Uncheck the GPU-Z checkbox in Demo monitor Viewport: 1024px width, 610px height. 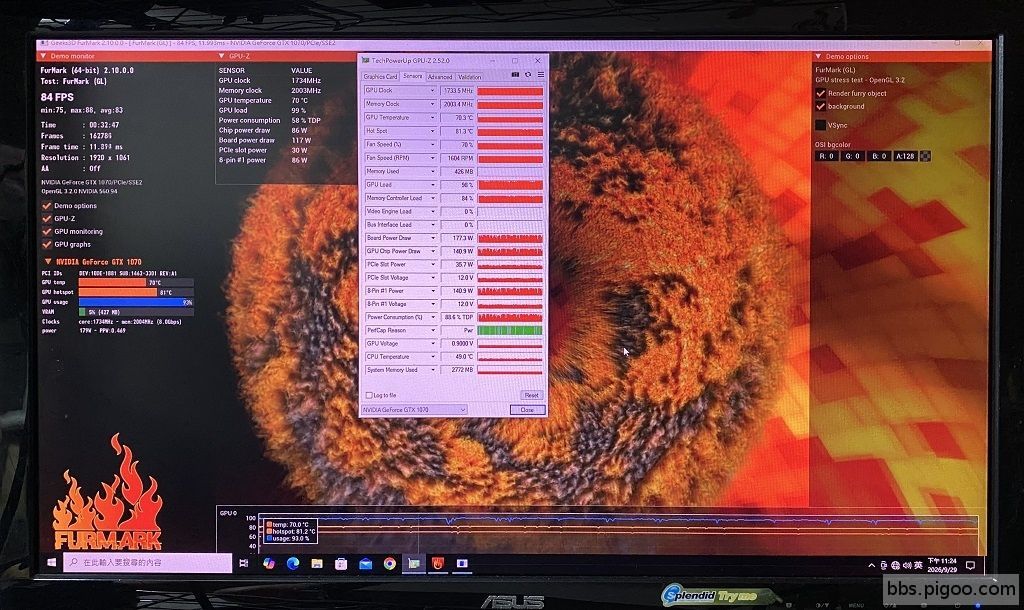47,219
